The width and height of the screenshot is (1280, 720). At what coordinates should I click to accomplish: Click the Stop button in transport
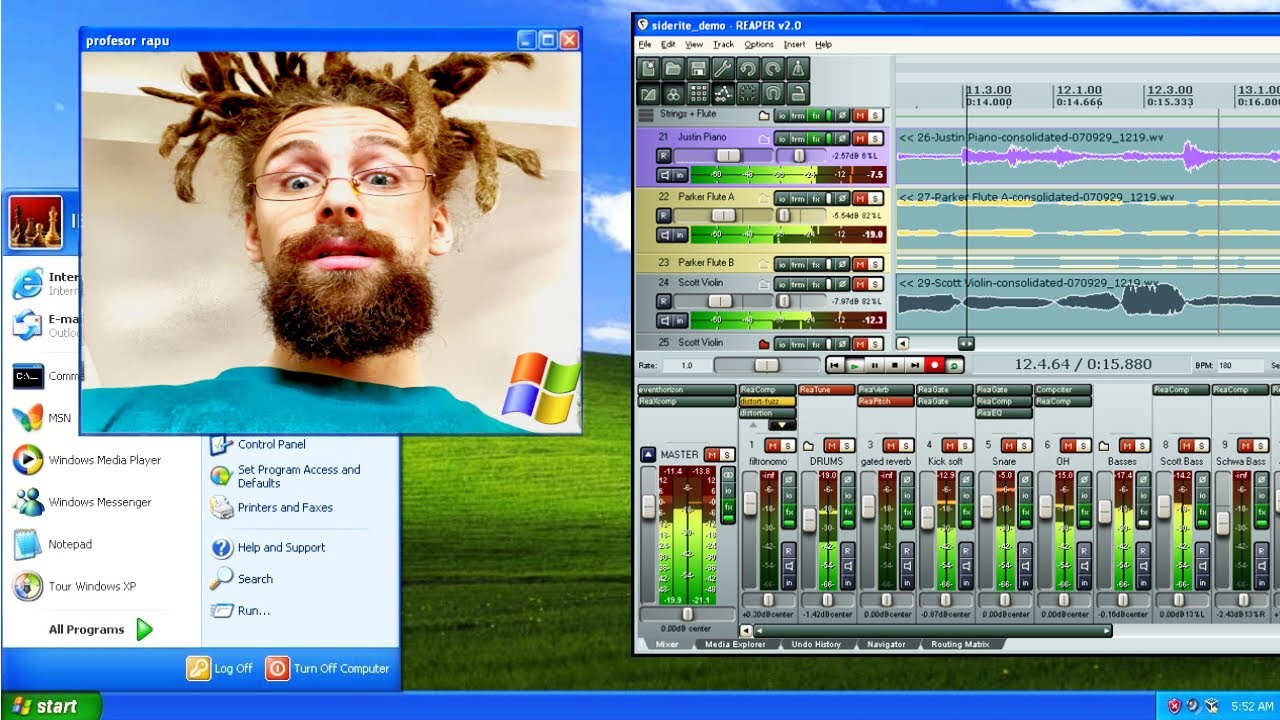pos(896,366)
